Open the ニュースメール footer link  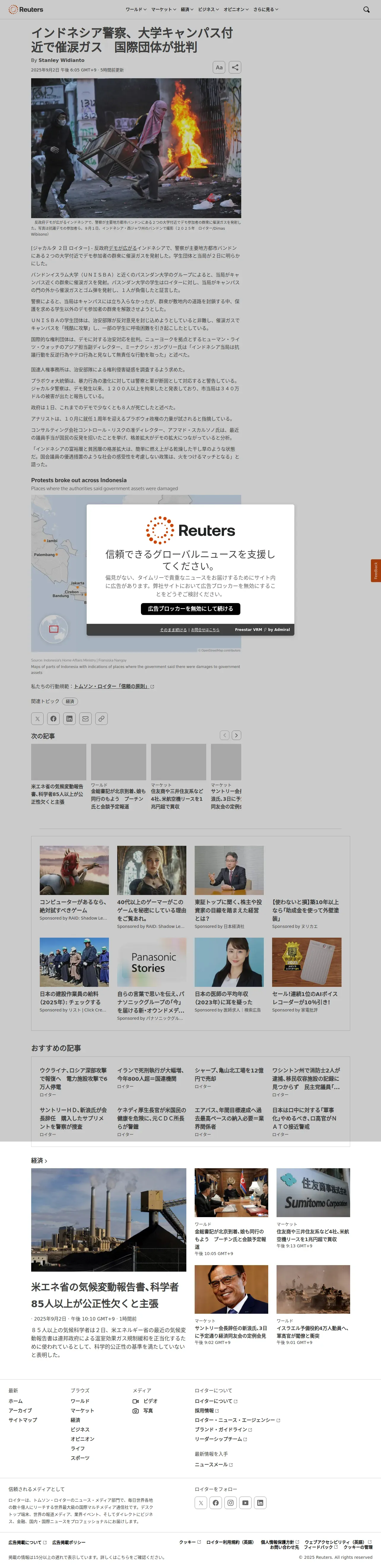coord(213,1465)
